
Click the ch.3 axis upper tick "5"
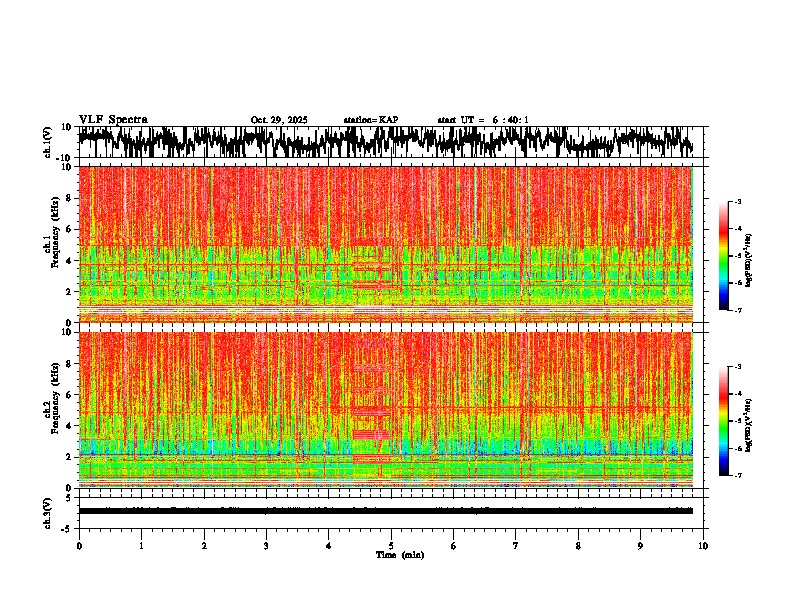tap(70, 498)
